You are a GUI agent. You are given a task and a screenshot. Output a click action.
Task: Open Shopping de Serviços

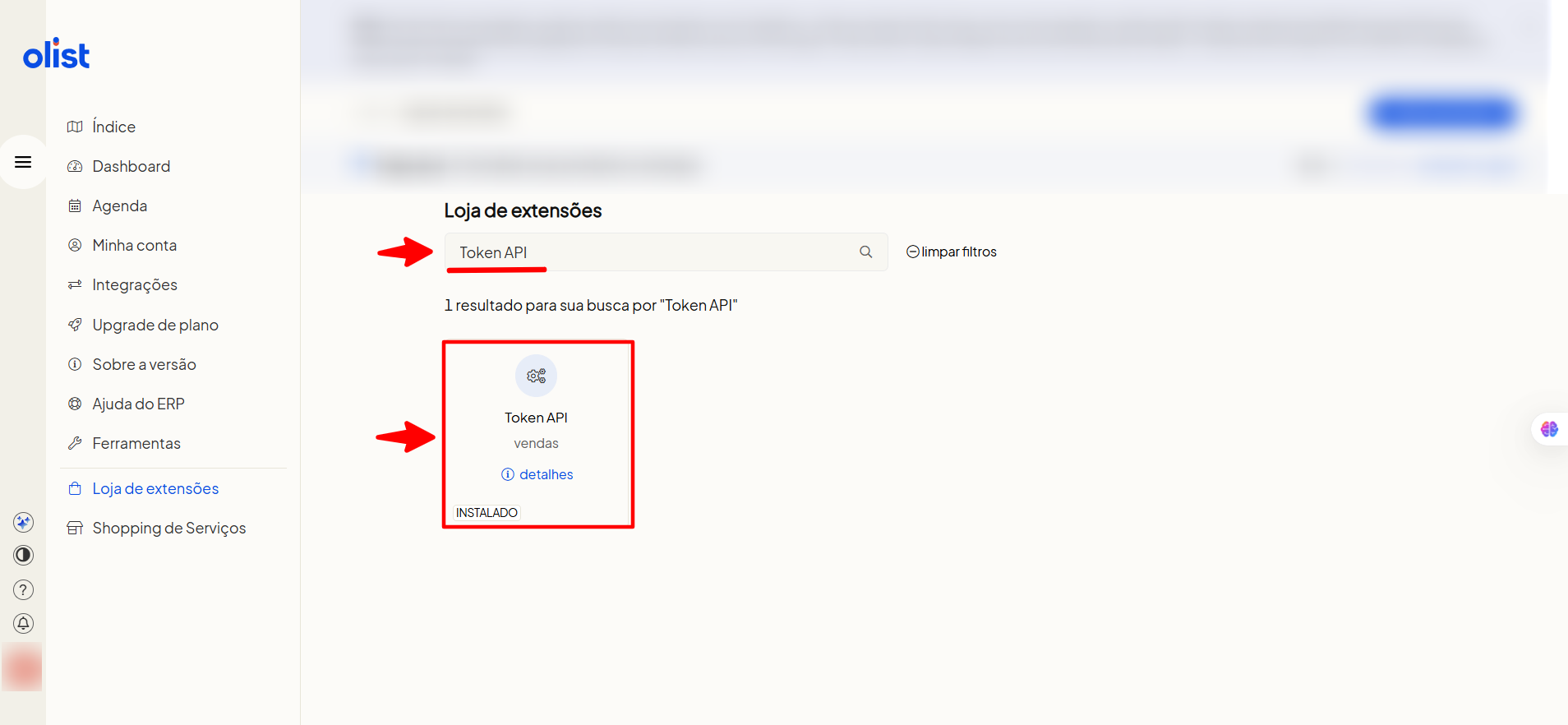click(169, 528)
